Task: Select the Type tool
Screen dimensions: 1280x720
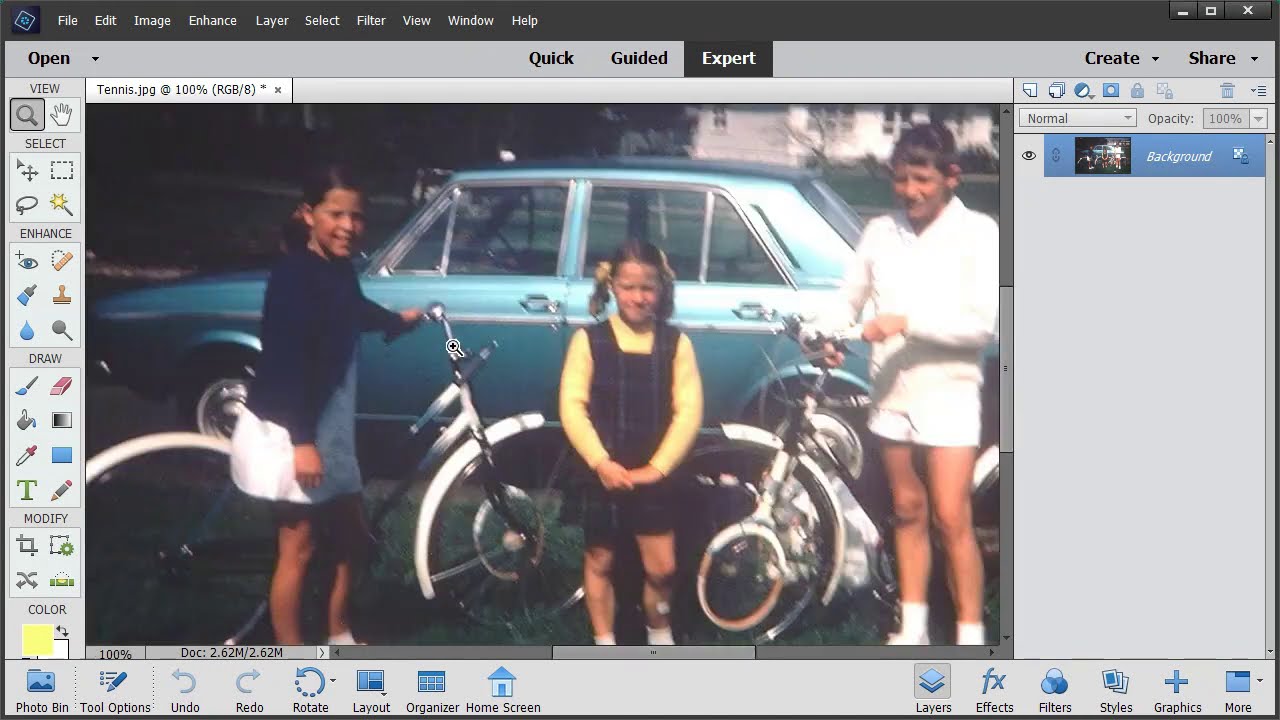Action: coord(27,490)
